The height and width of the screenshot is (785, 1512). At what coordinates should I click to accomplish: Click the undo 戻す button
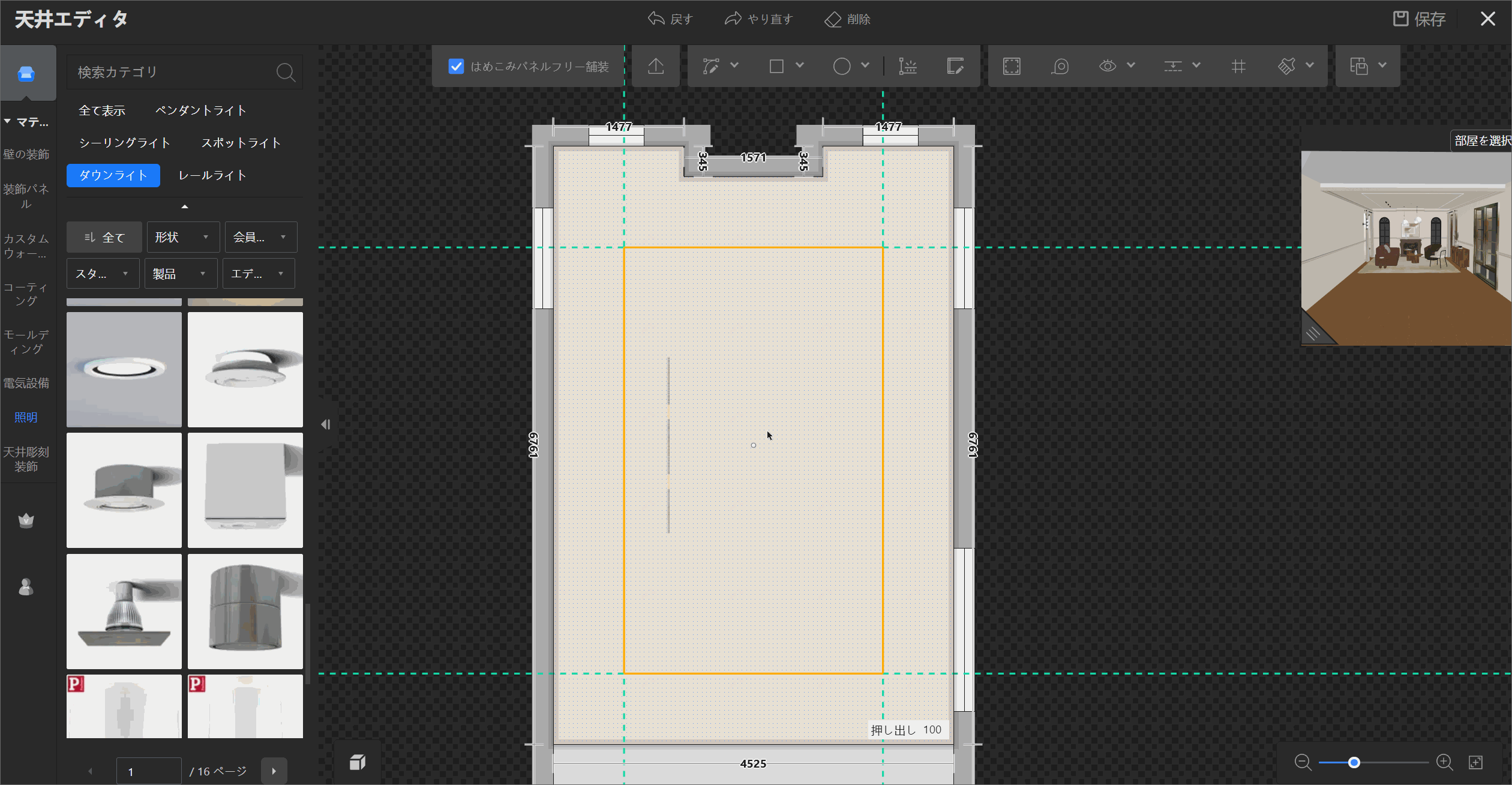pos(670,19)
